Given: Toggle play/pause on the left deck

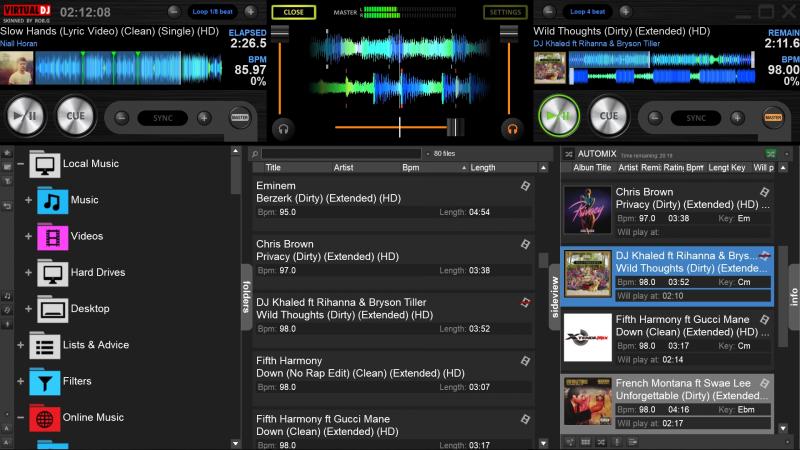Looking at the screenshot, I should tap(25, 116).
